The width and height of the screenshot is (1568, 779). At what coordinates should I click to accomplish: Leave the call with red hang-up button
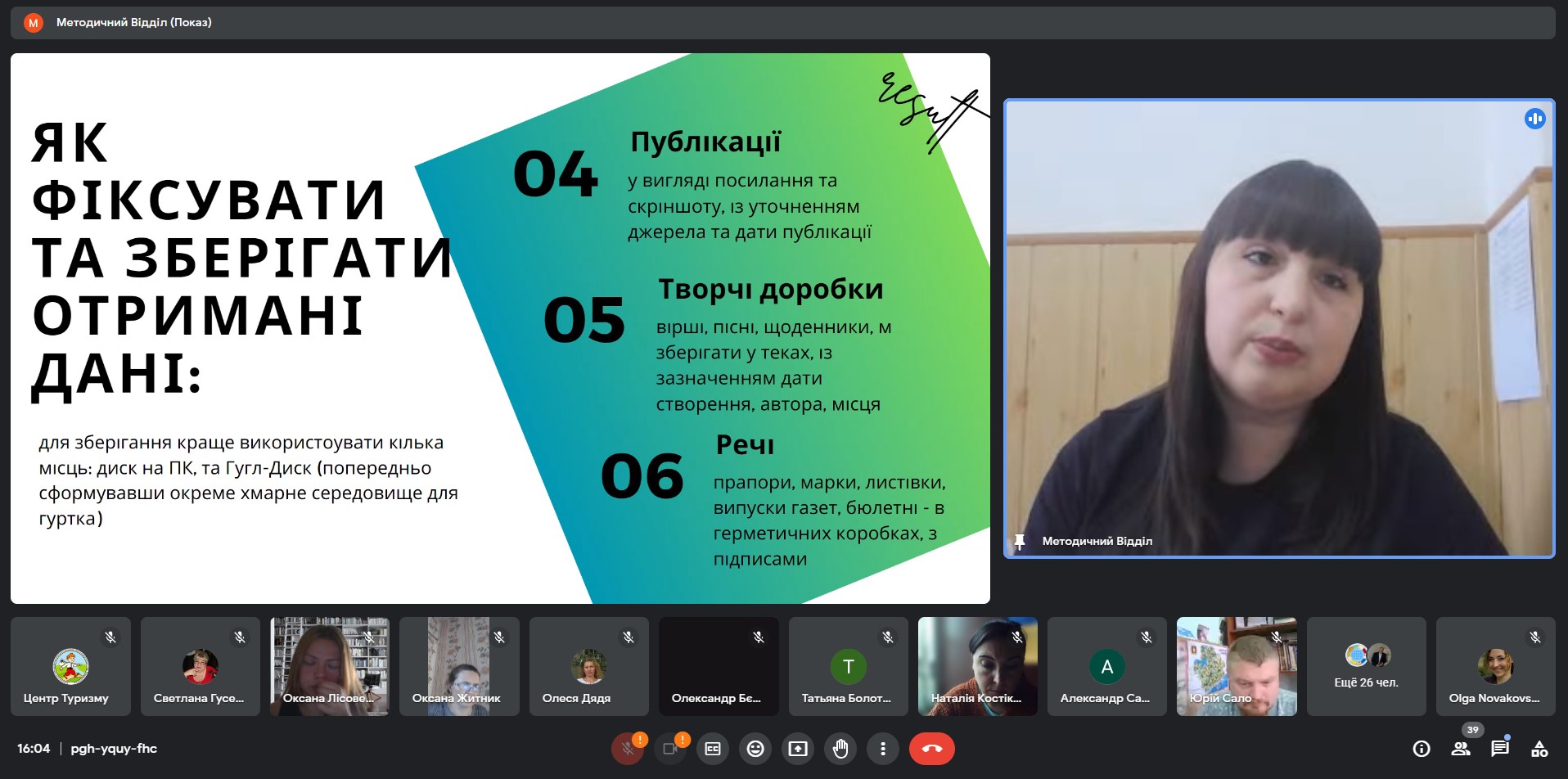pyautogui.click(x=931, y=749)
